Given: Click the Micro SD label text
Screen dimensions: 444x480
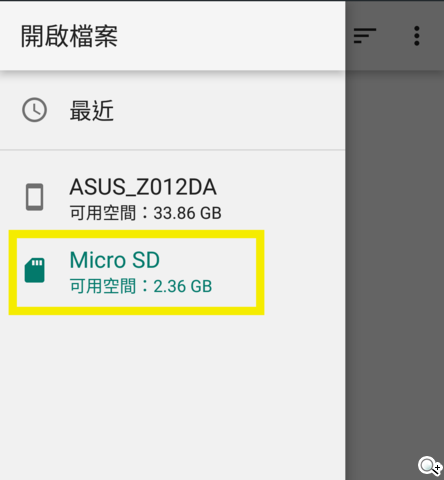Looking at the screenshot, I should coord(115,260).
